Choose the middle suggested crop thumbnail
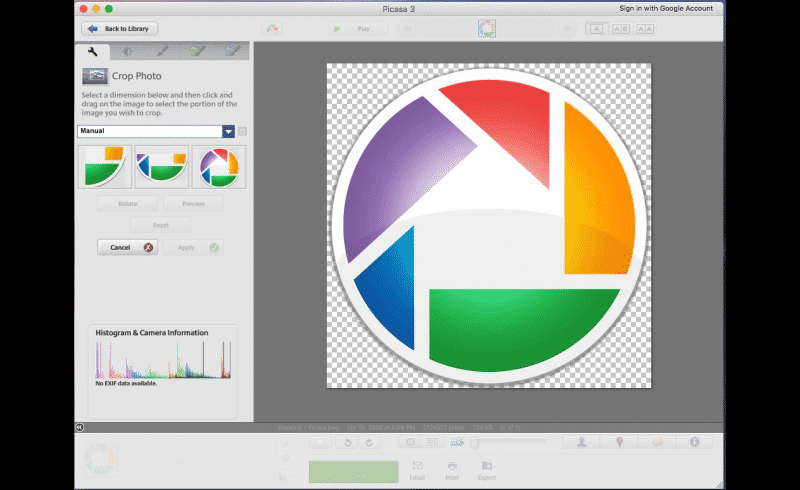This screenshot has width=800, height=490. point(162,167)
